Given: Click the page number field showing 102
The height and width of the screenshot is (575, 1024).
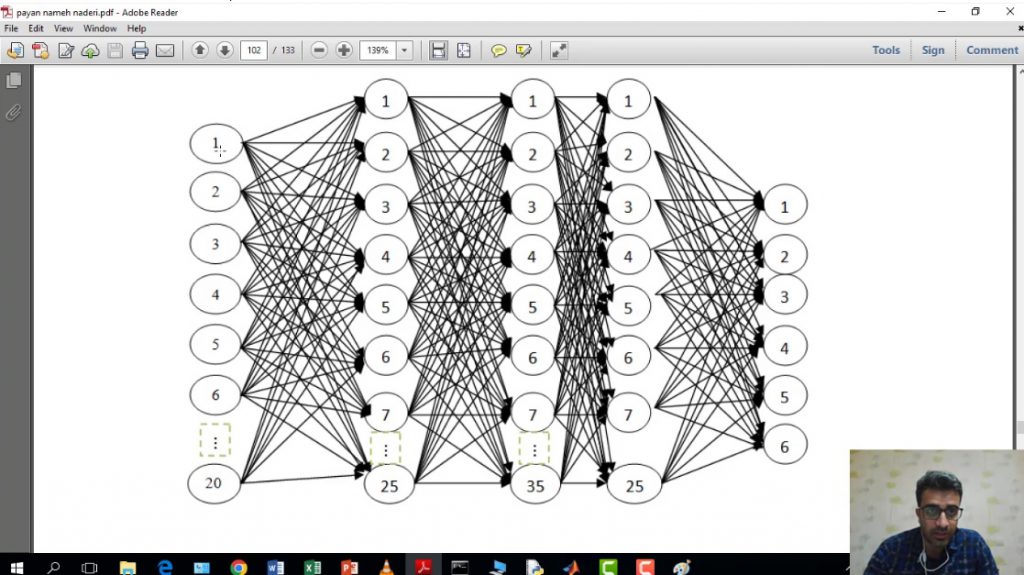Looking at the screenshot, I should tap(253, 50).
